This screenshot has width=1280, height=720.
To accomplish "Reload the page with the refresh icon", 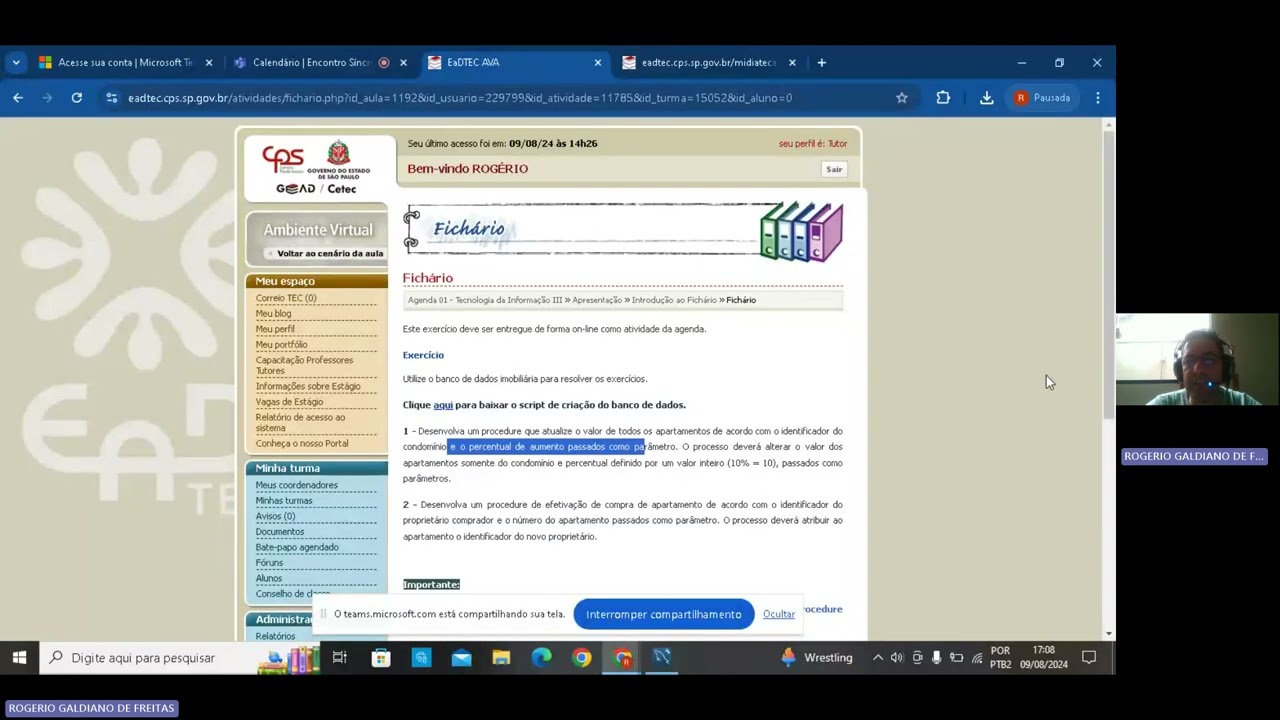I will [x=76, y=98].
